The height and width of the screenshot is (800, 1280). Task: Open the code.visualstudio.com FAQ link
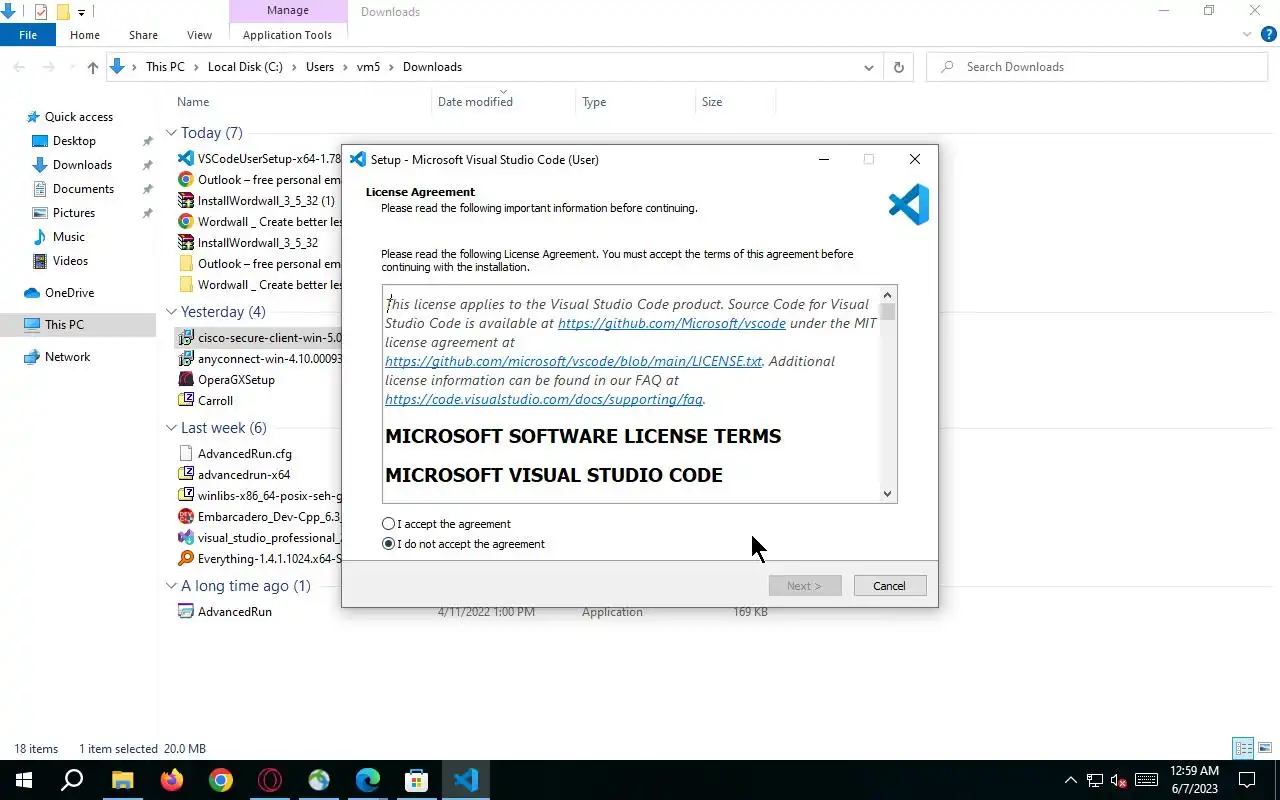point(544,399)
